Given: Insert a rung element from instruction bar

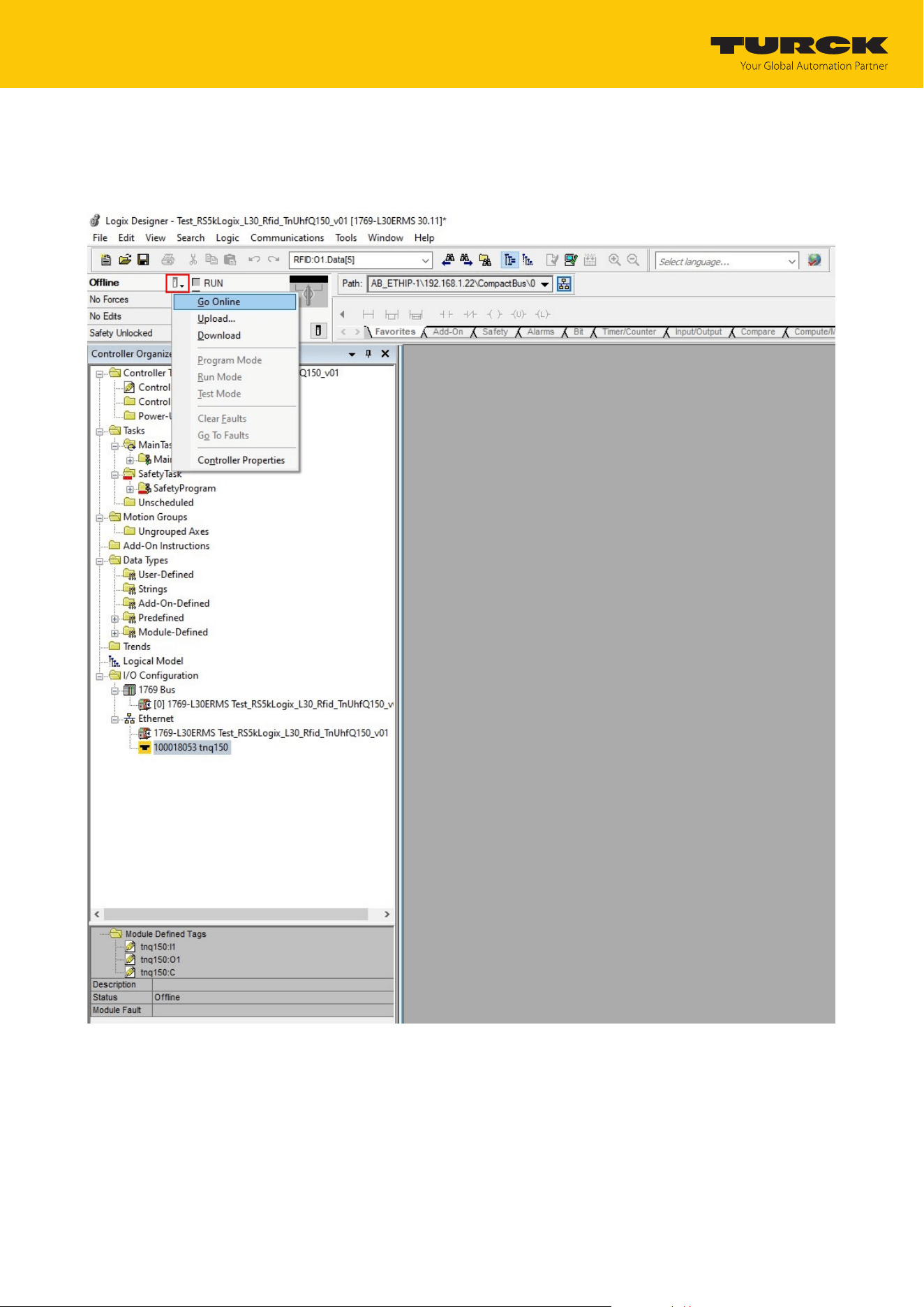Looking at the screenshot, I should click(368, 314).
